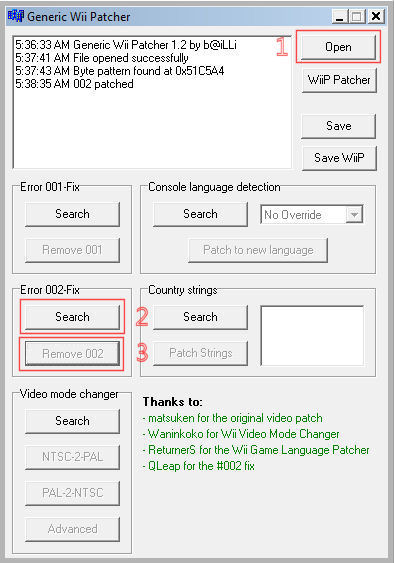This screenshot has width=394, height=563.
Task: Search for Country strings
Action: [x=200, y=317]
